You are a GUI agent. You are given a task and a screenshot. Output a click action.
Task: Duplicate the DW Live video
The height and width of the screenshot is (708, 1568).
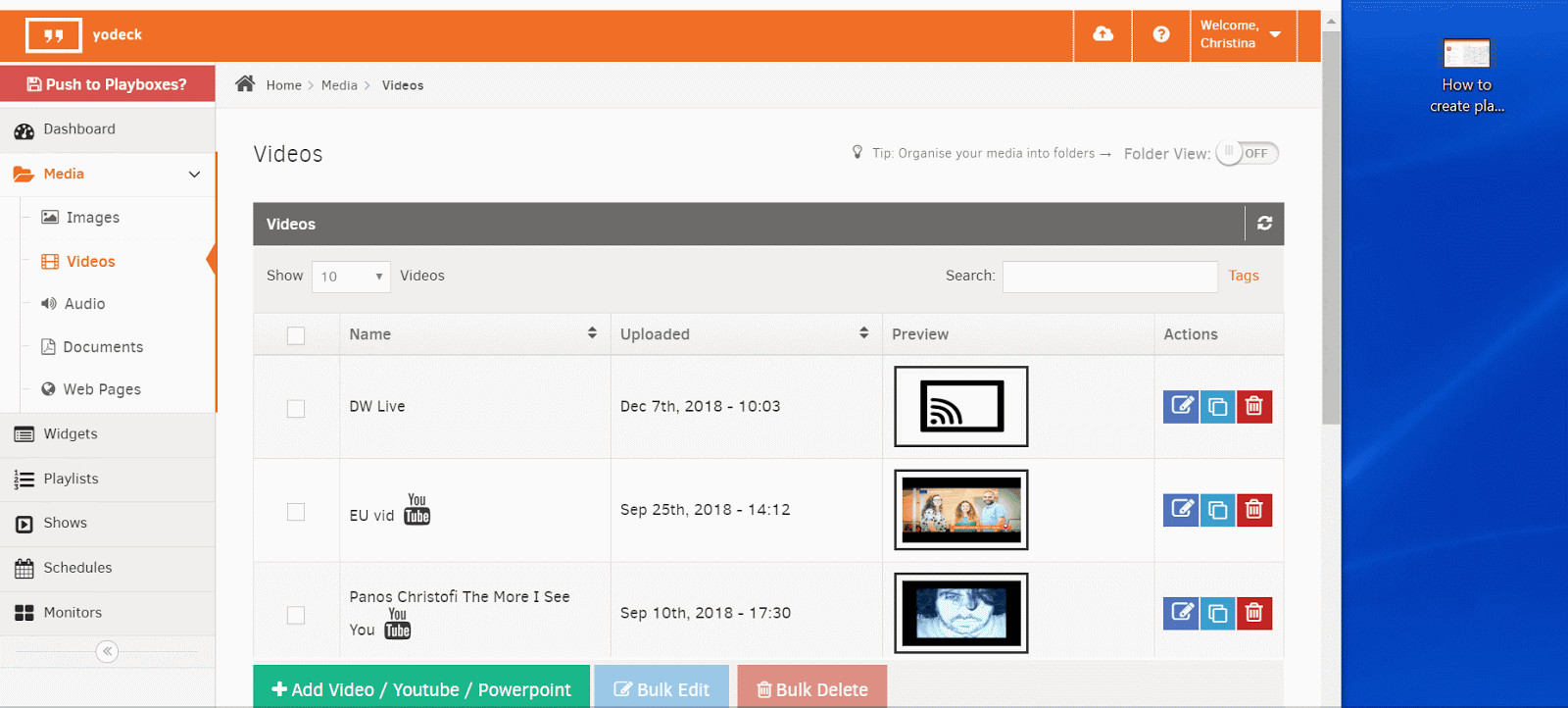1217,406
